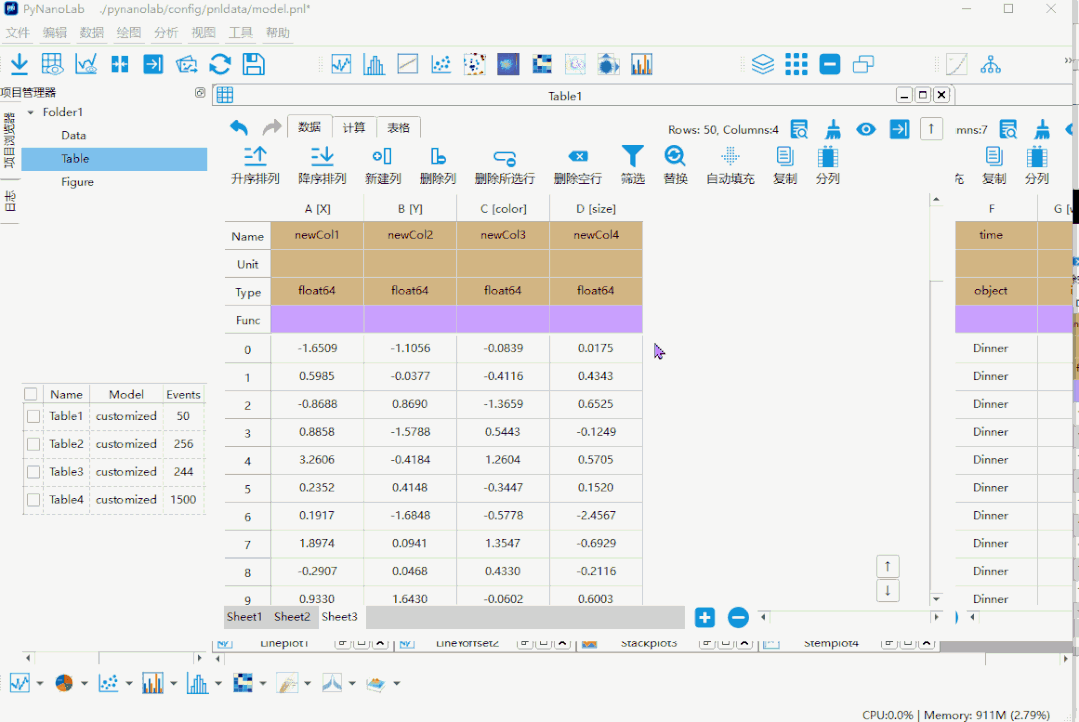Click 自动填充 auto fill tool

[730, 165]
